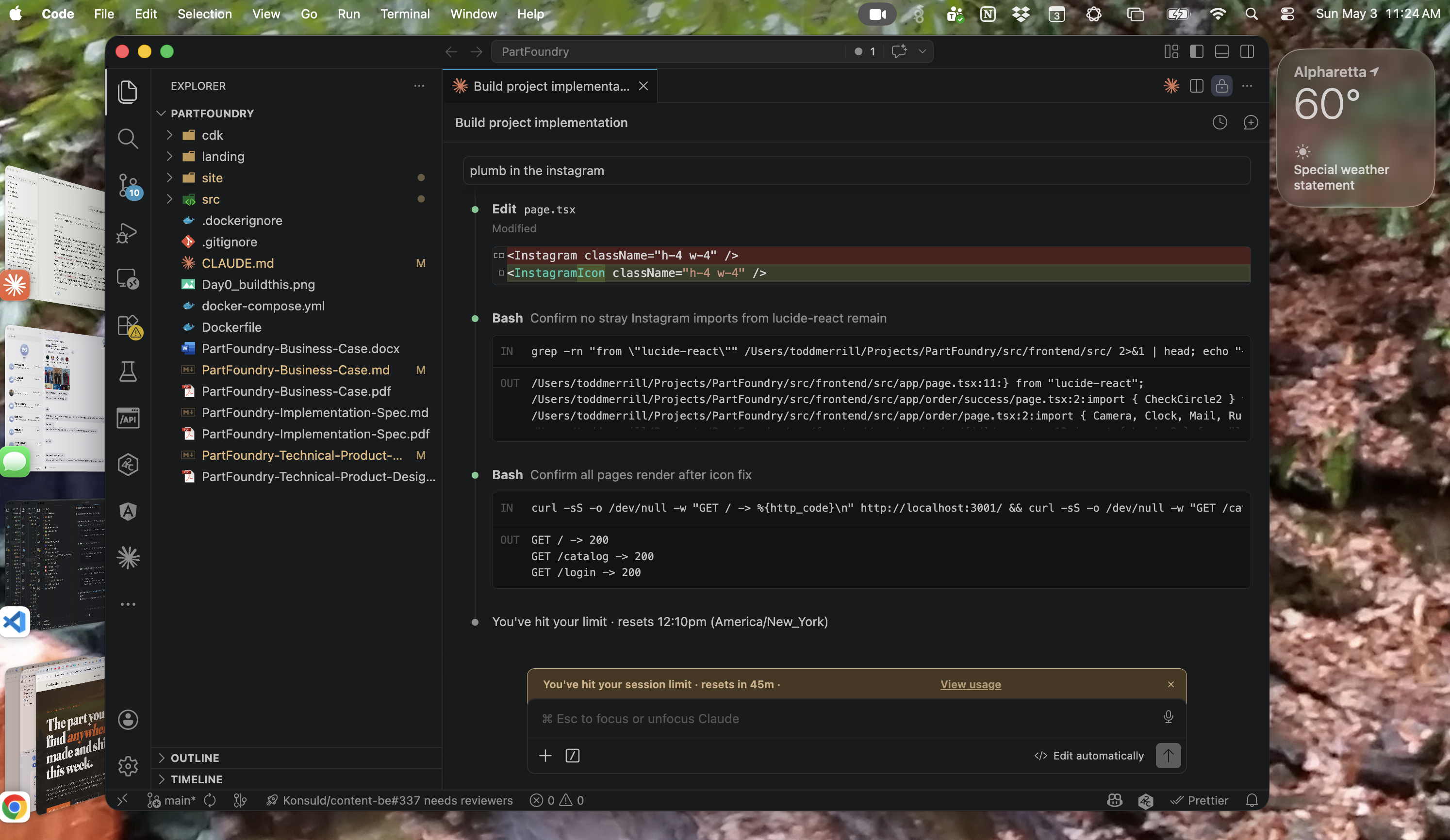The width and height of the screenshot is (1450, 840).
Task: Open the CLAUDE.md file
Action: (238, 263)
